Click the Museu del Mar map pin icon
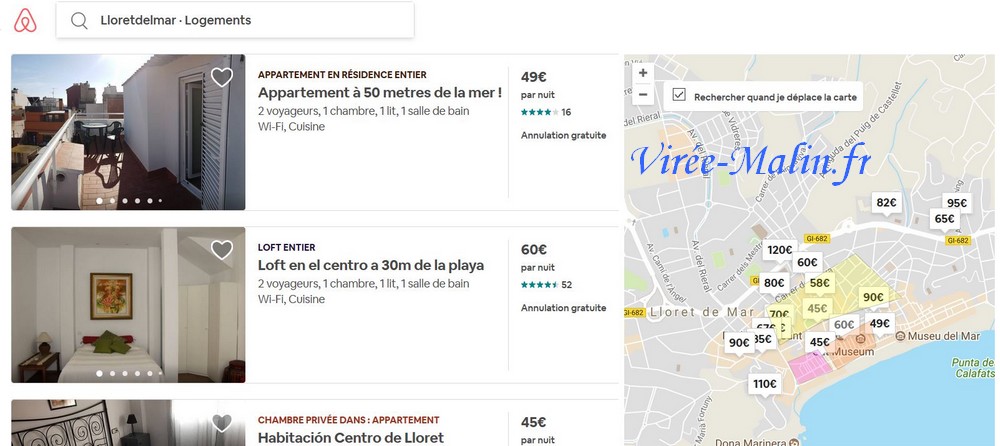Image resolution: width=1000 pixels, height=446 pixels. coord(900,336)
